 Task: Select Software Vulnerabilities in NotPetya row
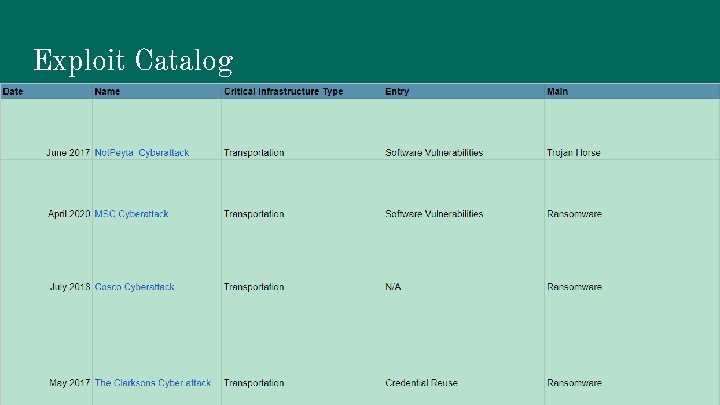pos(434,152)
